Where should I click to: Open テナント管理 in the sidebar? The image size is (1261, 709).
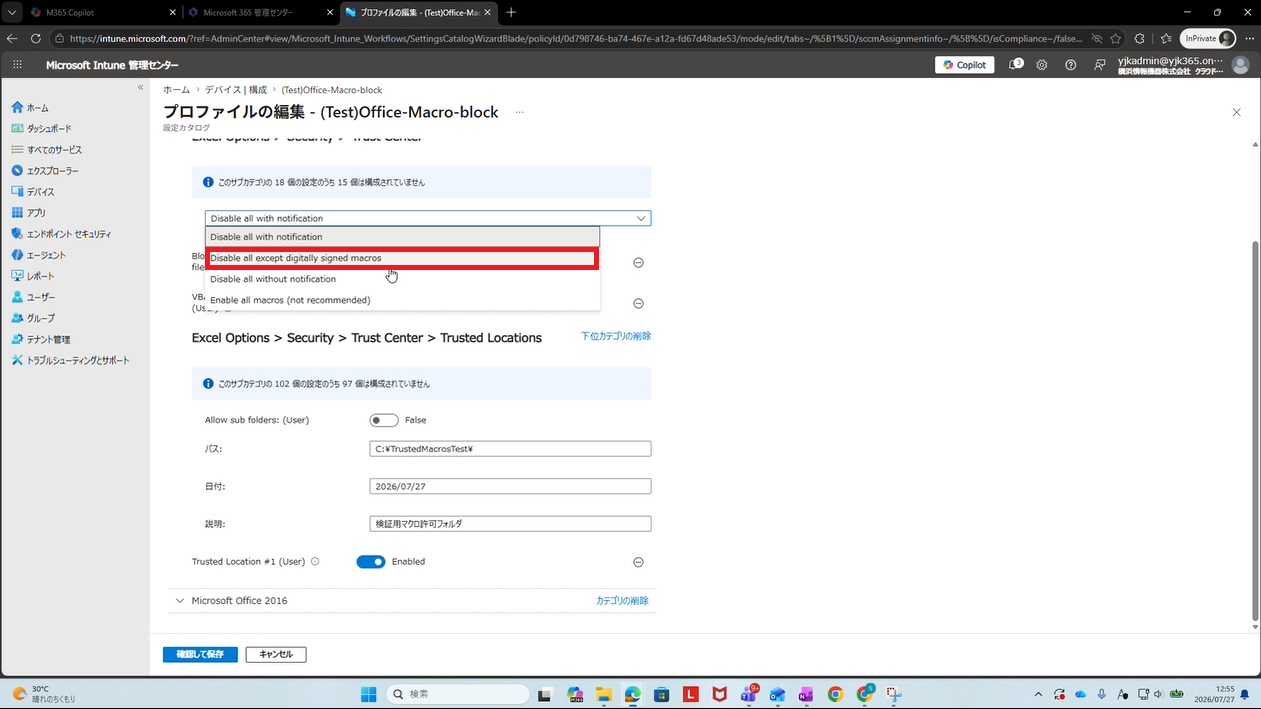(40, 339)
